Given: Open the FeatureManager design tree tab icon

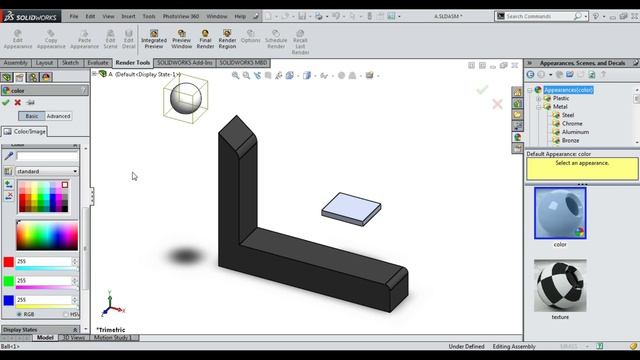Looking at the screenshot, I should pyautogui.click(x=7, y=77).
